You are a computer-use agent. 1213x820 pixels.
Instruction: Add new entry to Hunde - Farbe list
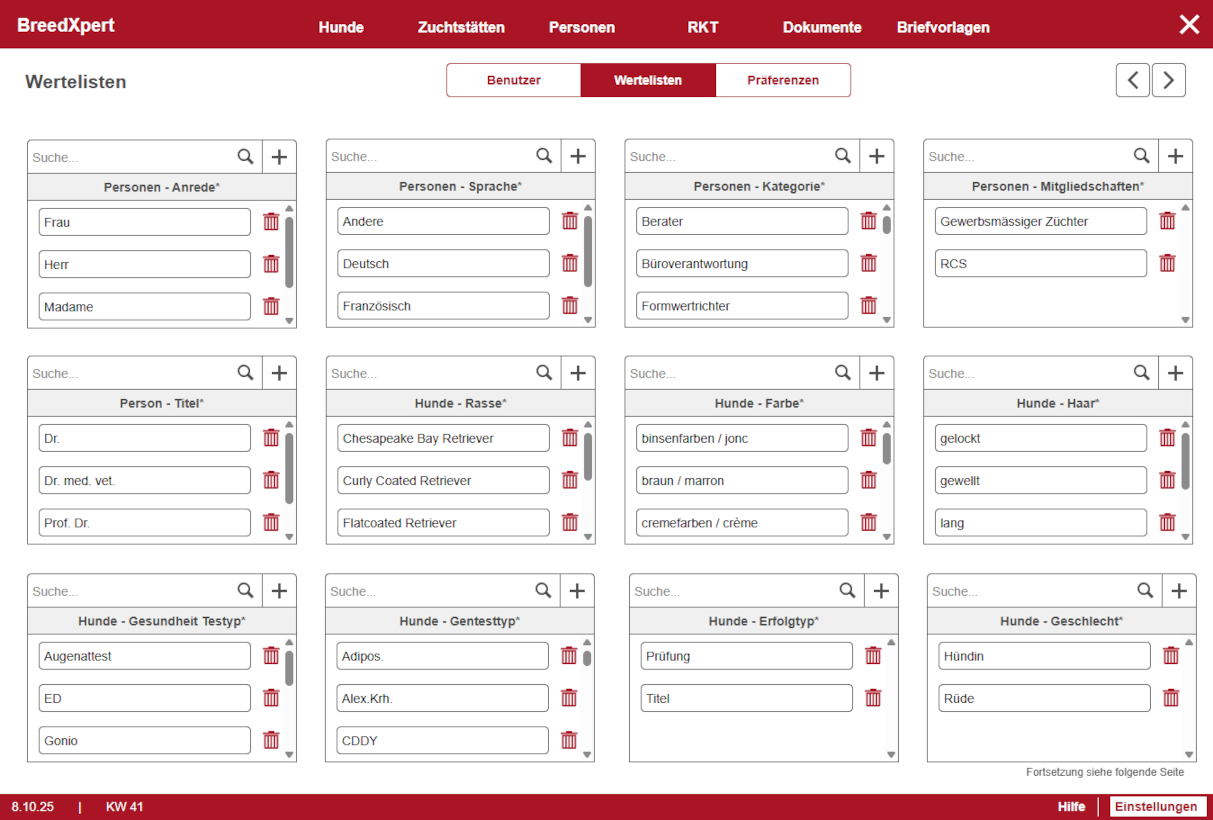[x=876, y=373]
